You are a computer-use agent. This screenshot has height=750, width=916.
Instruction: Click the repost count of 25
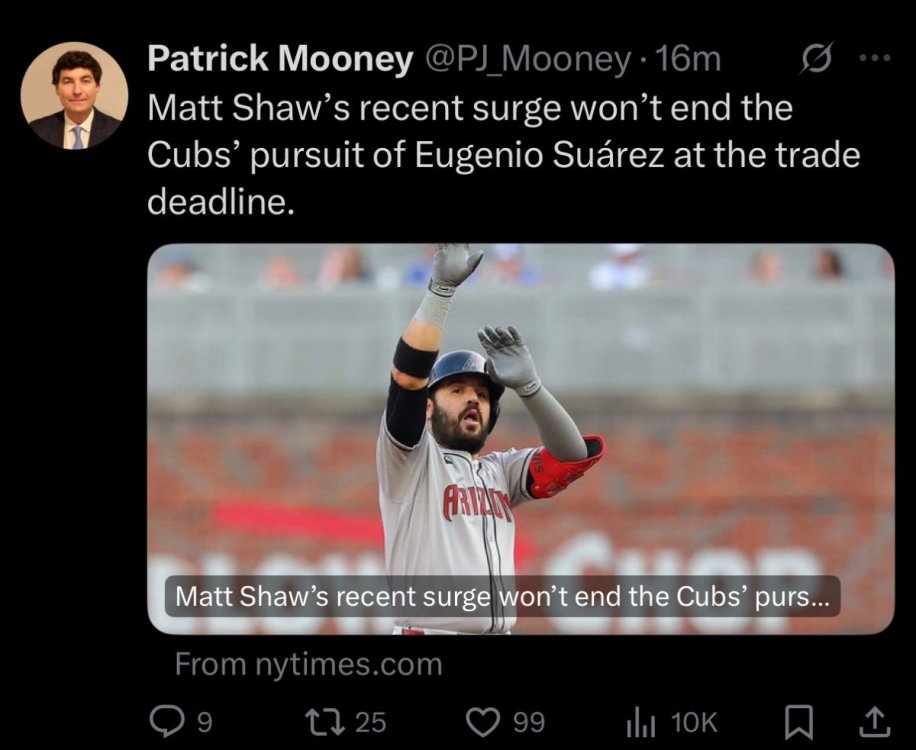click(371, 721)
